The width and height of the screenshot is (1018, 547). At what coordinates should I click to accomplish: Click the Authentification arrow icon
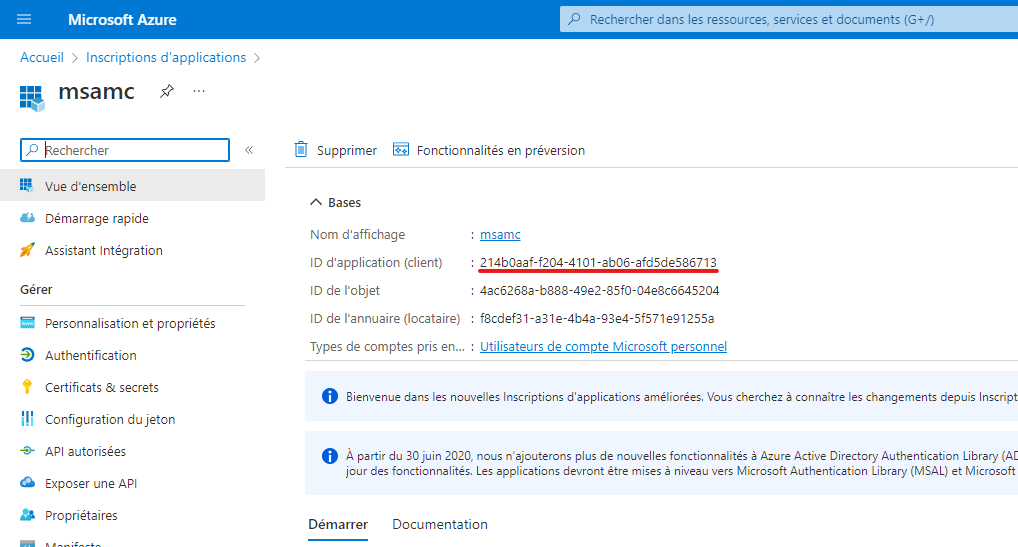pos(27,354)
